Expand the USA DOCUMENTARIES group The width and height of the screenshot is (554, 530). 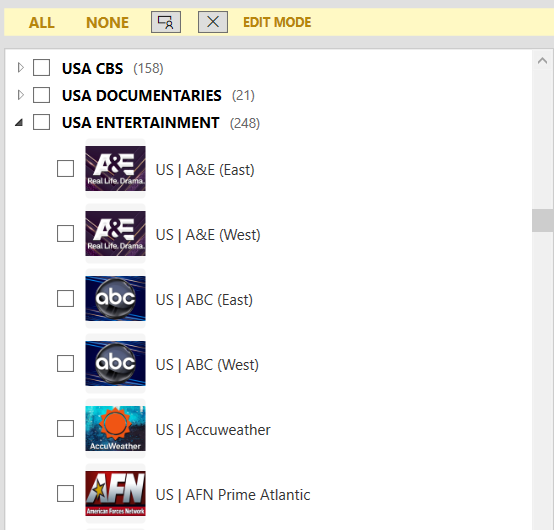(x=20, y=95)
